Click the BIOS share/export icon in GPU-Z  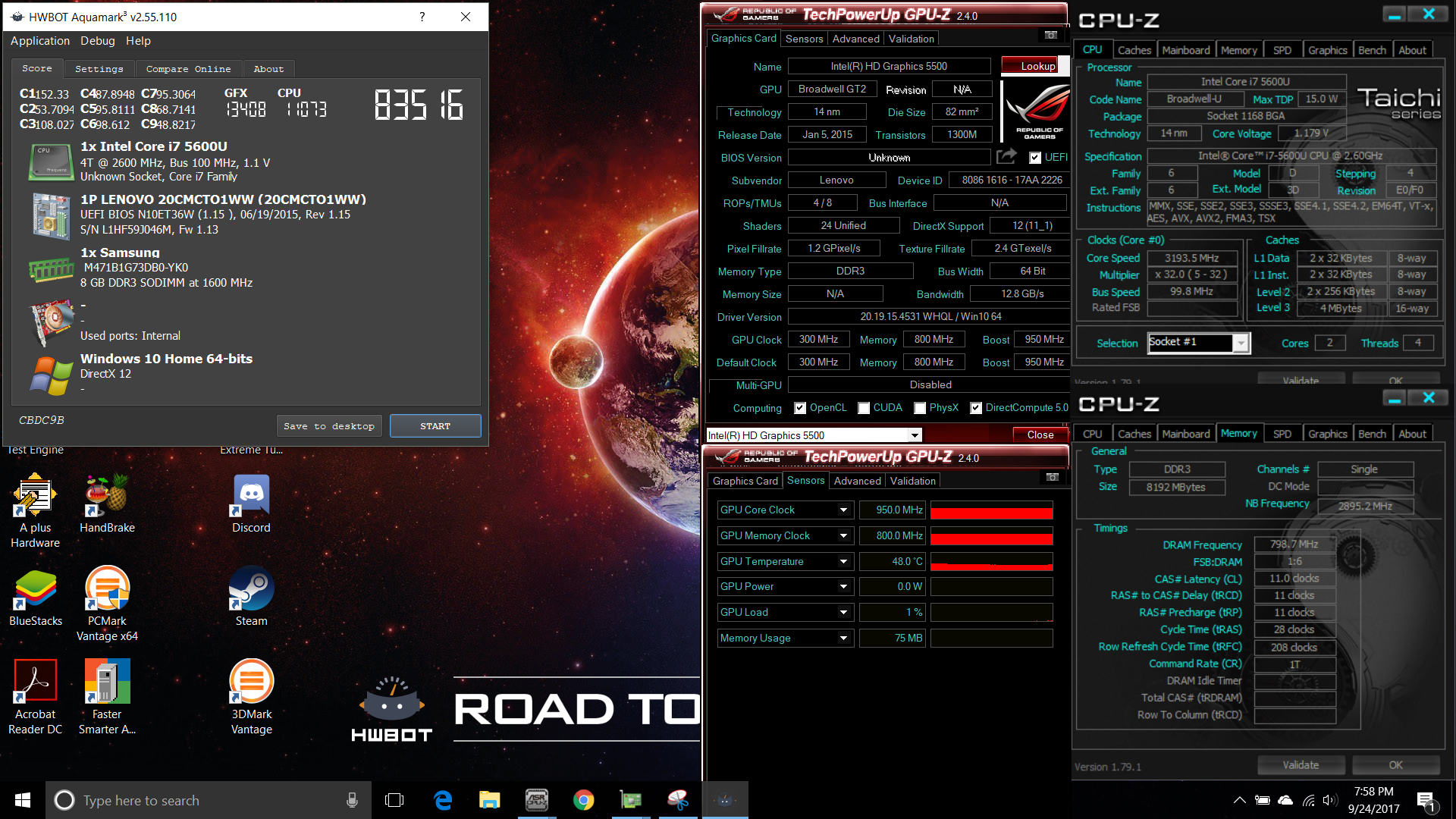pos(1006,156)
